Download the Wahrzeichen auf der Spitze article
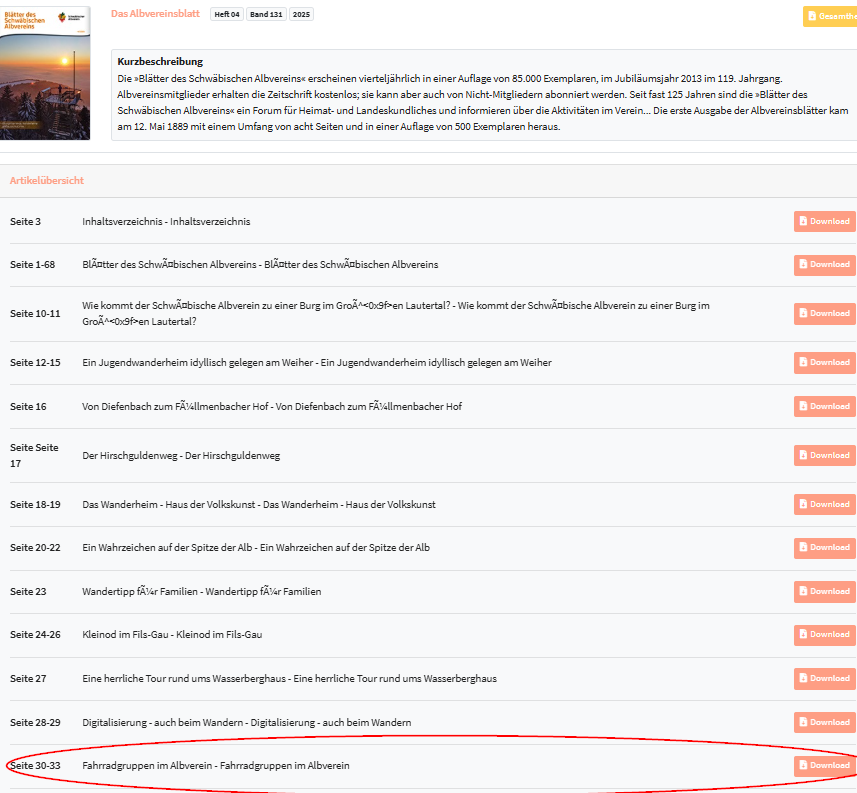The image size is (857, 793). (824, 548)
